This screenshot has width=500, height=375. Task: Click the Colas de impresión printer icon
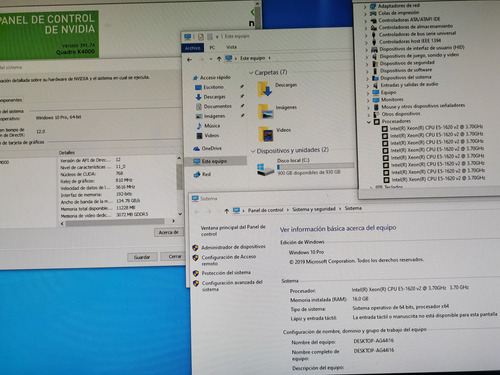[373, 13]
